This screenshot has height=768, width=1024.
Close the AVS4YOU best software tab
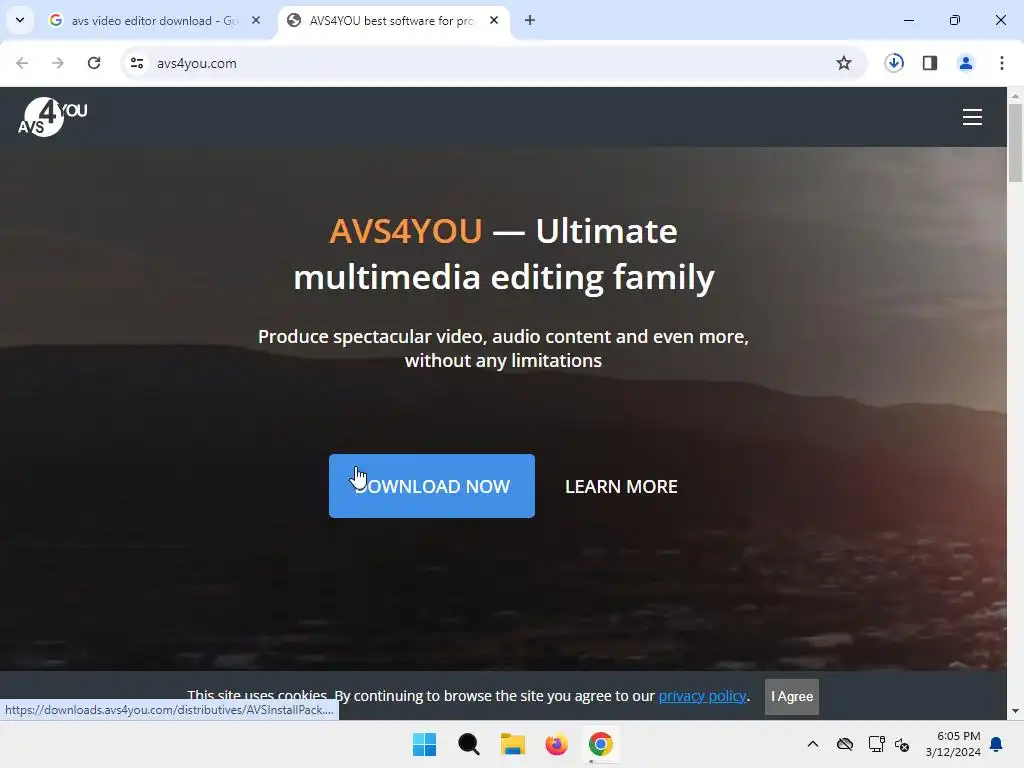494,20
